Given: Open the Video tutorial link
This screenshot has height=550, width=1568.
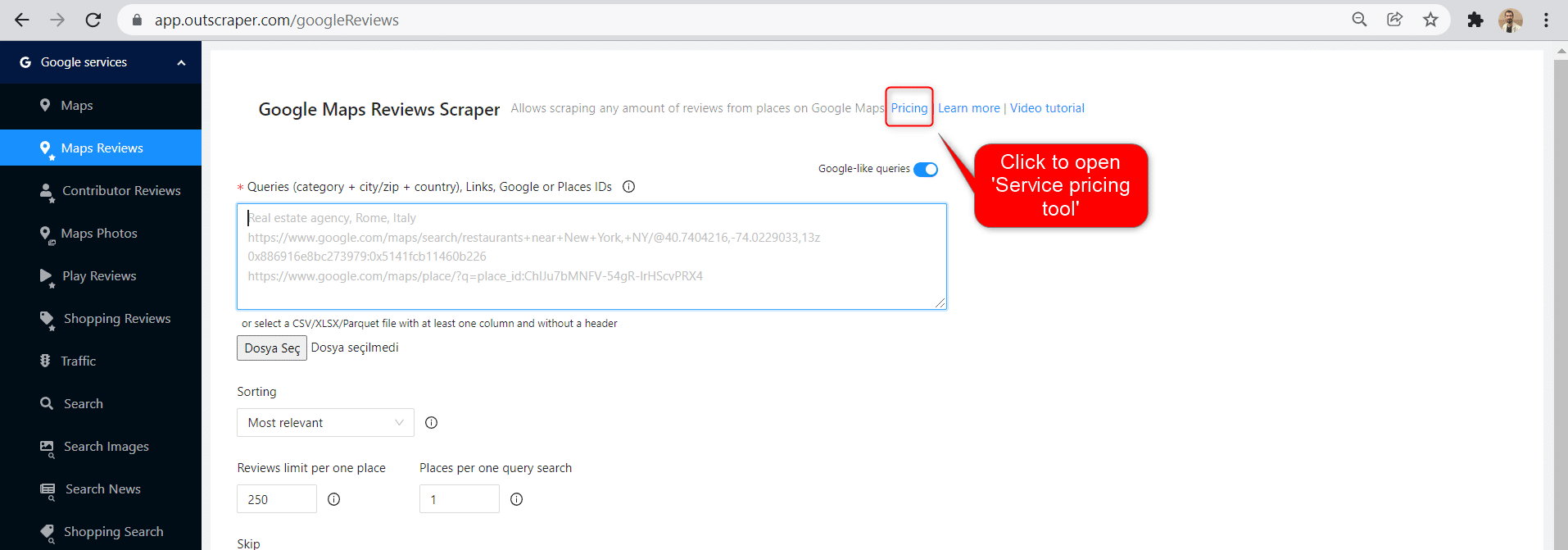Looking at the screenshot, I should [x=1047, y=108].
